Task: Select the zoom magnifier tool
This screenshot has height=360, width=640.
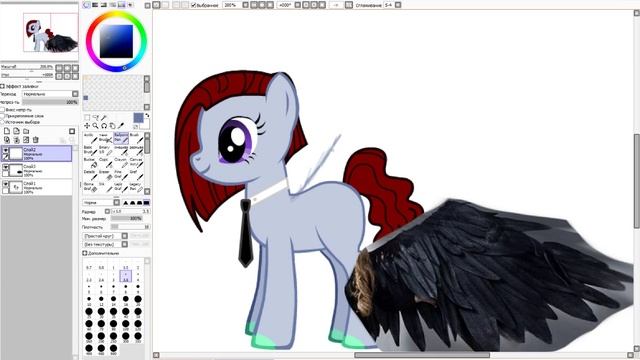Action: pyautogui.click(x=95, y=126)
